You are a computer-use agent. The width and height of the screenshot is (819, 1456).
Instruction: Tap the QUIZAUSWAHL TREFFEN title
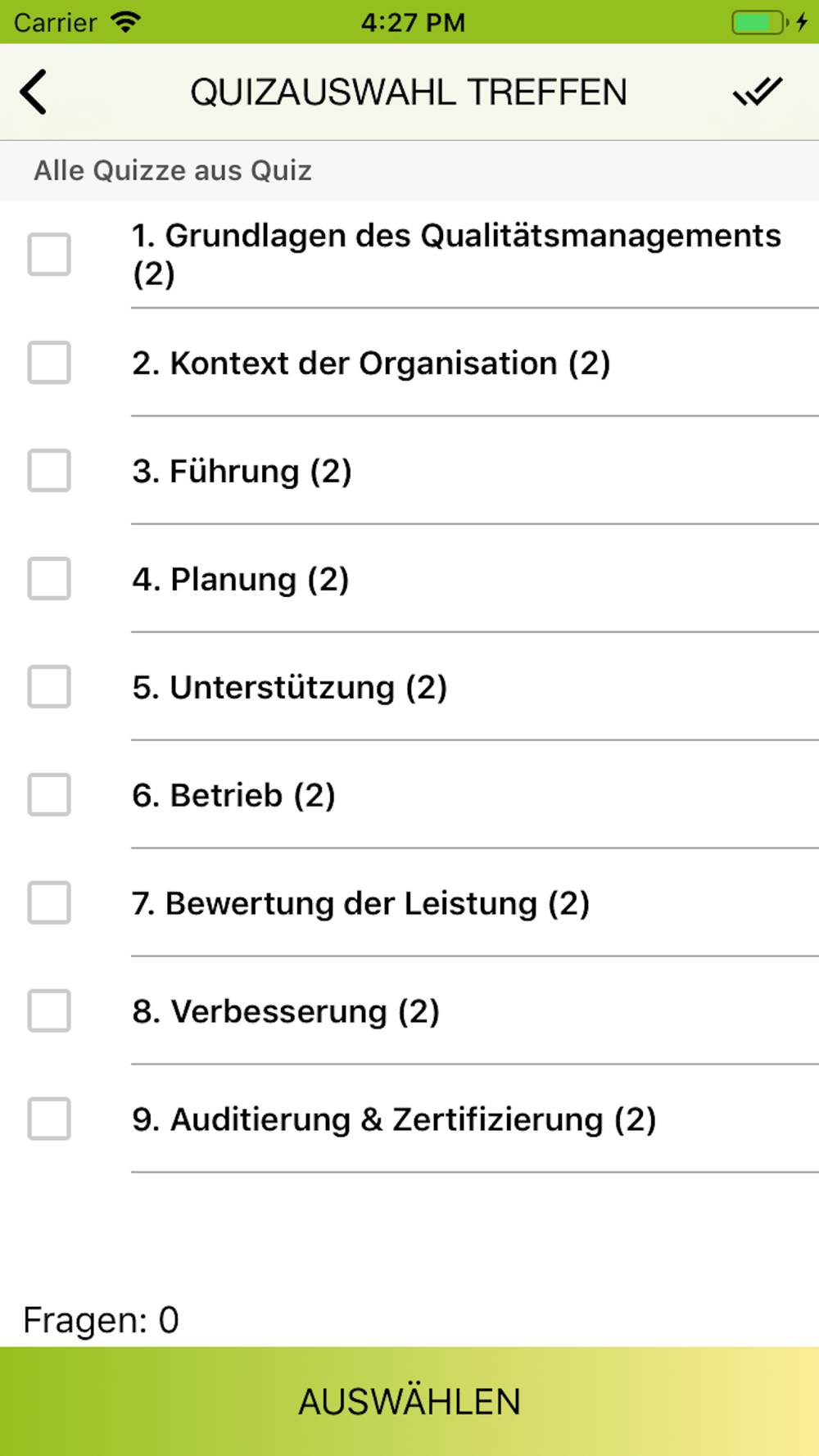[x=409, y=92]
